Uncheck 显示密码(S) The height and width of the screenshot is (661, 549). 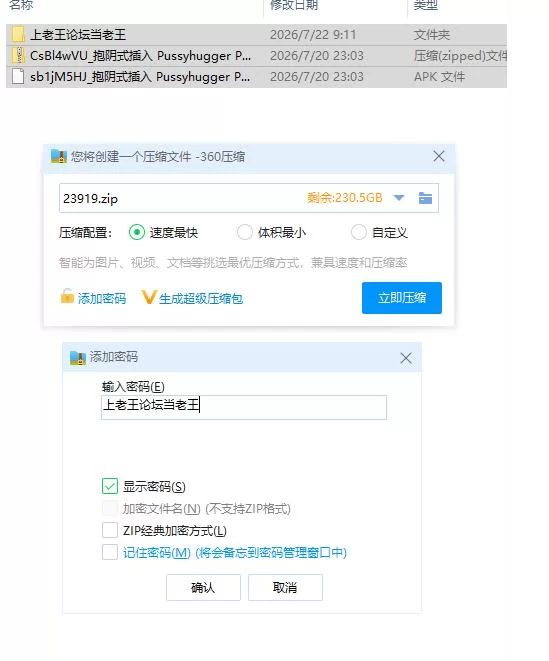click(x=110, y=486)
